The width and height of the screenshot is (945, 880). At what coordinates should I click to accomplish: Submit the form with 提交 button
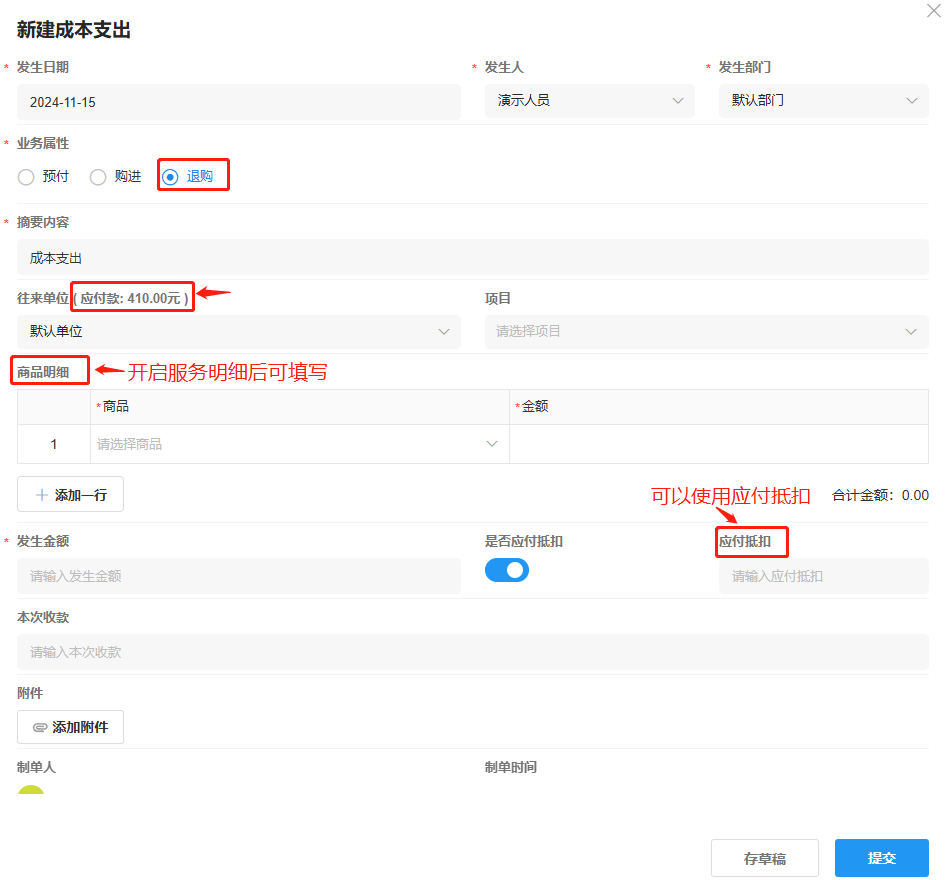[x=881, y=857]
